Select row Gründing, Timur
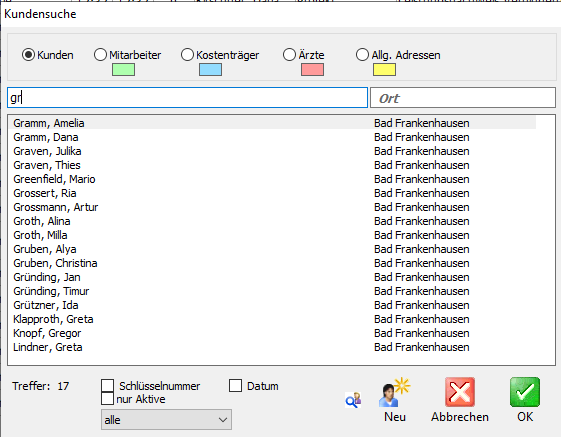Viewport: 561px width, 437px height. (273, 291)
